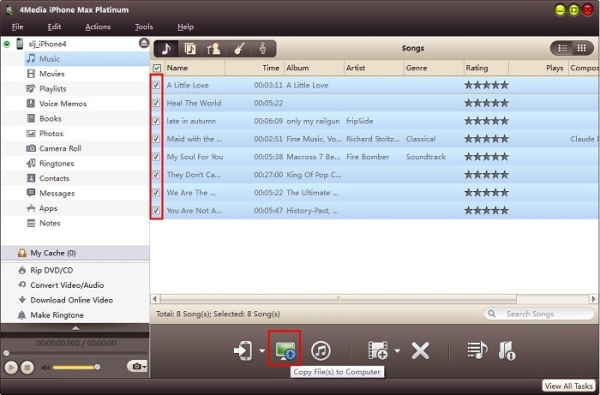Screen dimensions: 600x395
Task: Adjust the yellow volume slider
Action: [x=75, y=367]
